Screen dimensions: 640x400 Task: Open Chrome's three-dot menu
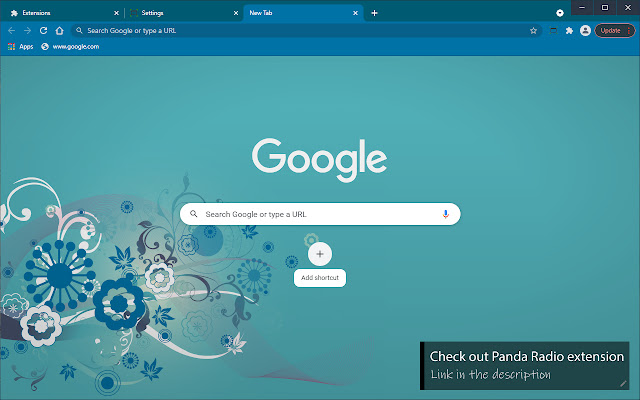tap(629, 31)
